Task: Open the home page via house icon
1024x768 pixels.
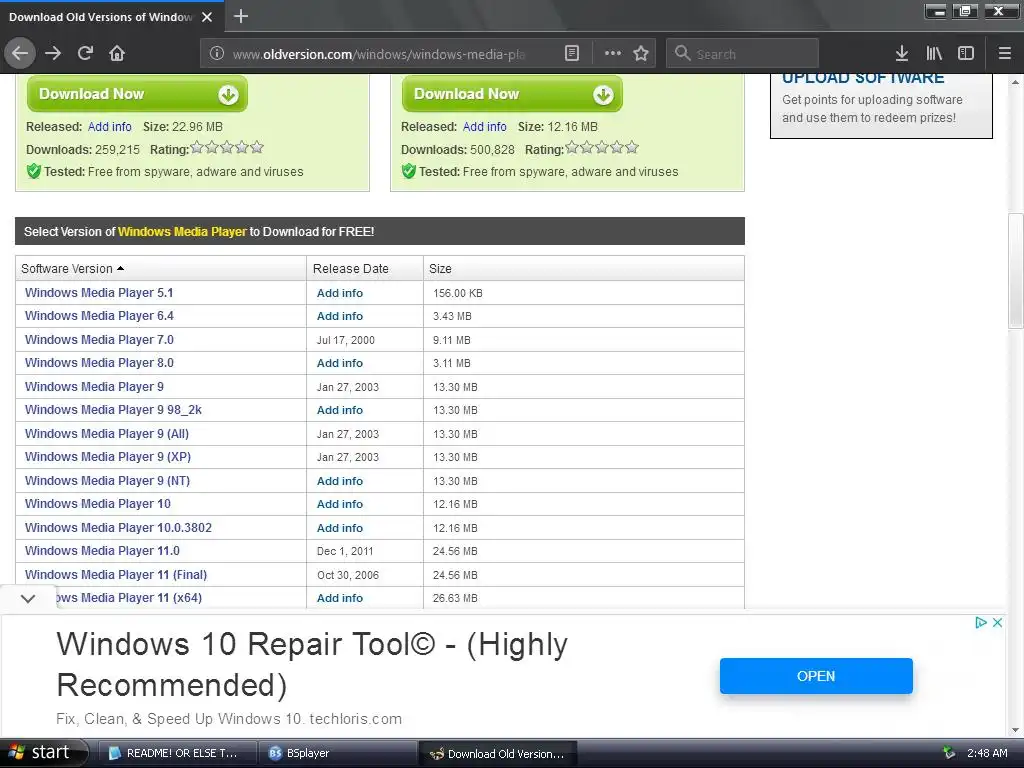Action: click(117, 54)
